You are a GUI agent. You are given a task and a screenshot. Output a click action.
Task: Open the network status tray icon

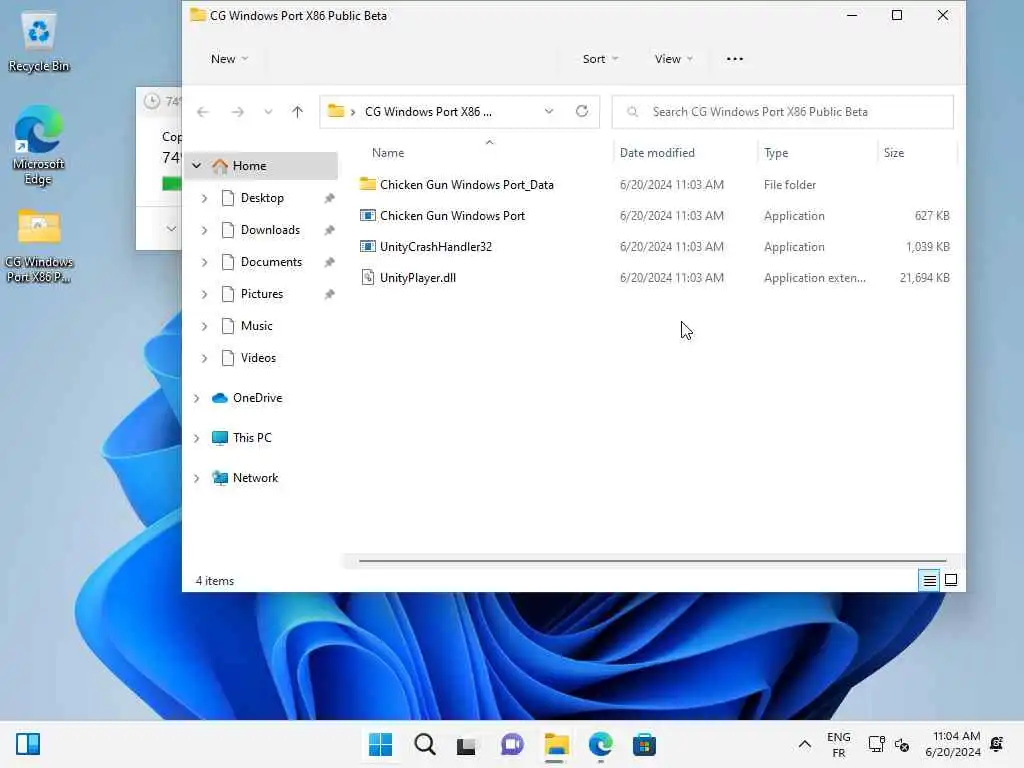pyautogui.click(x=876, y=744)
